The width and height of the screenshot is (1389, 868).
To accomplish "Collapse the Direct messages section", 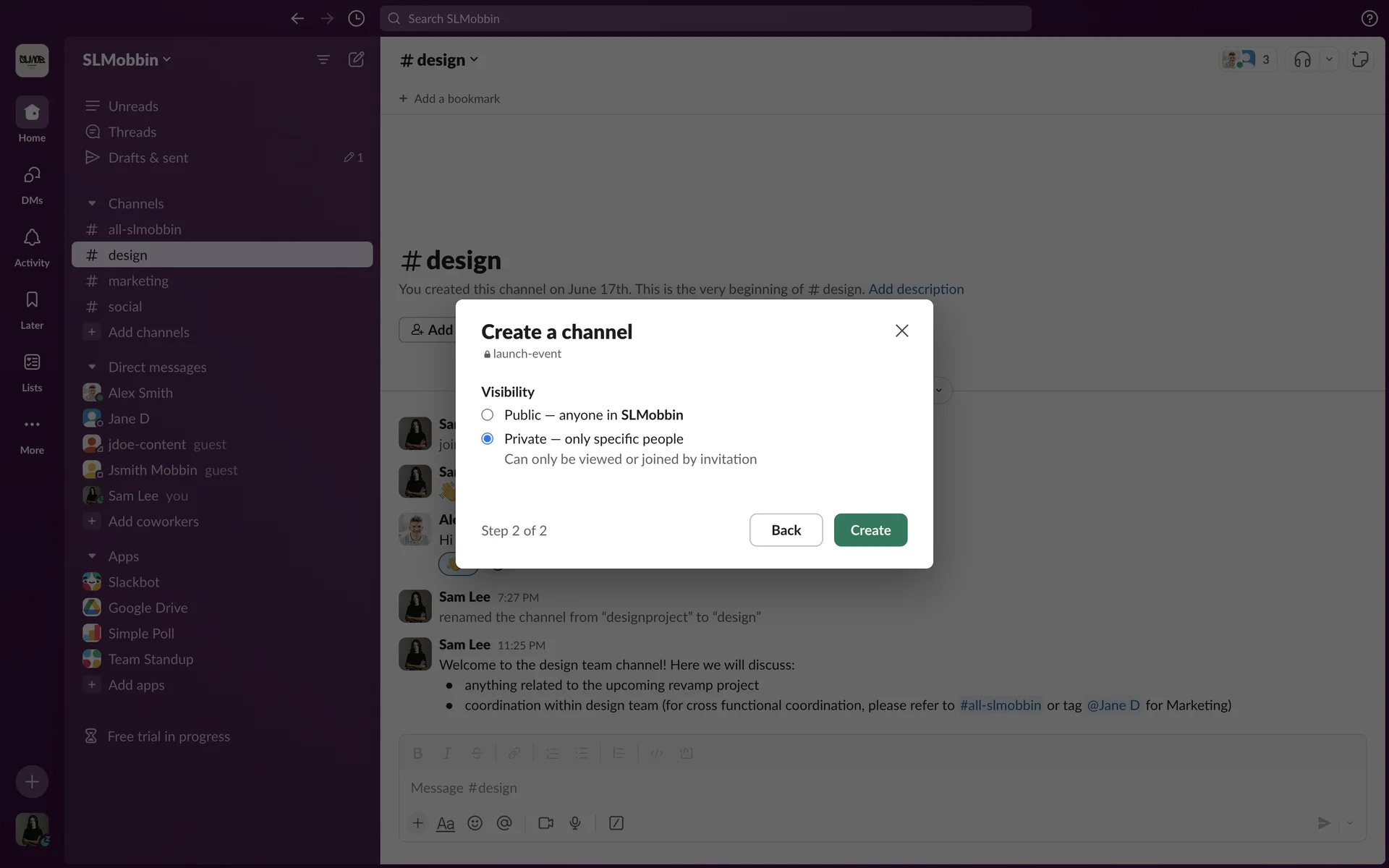I will point(92,367).
